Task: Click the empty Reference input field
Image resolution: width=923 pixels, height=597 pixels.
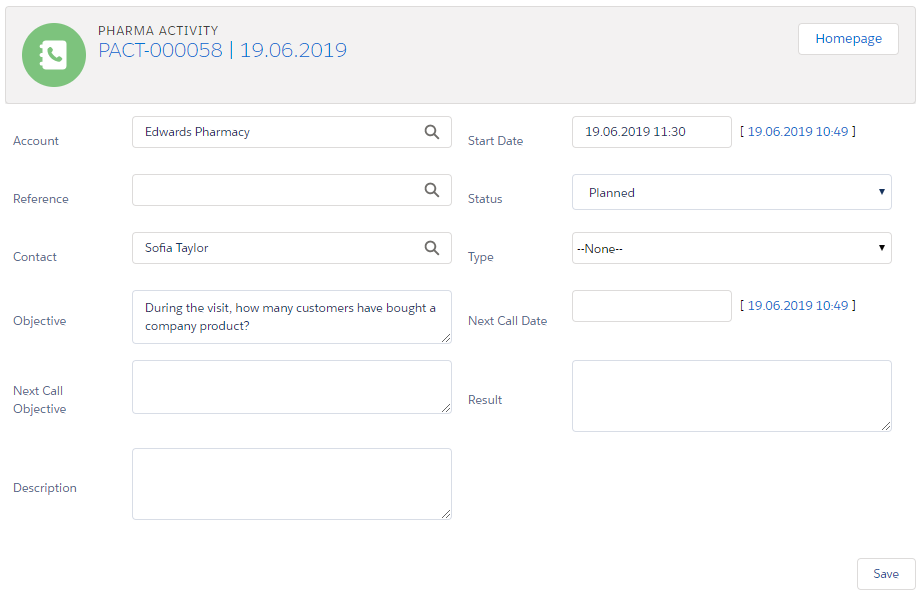Action: [275, 190]
